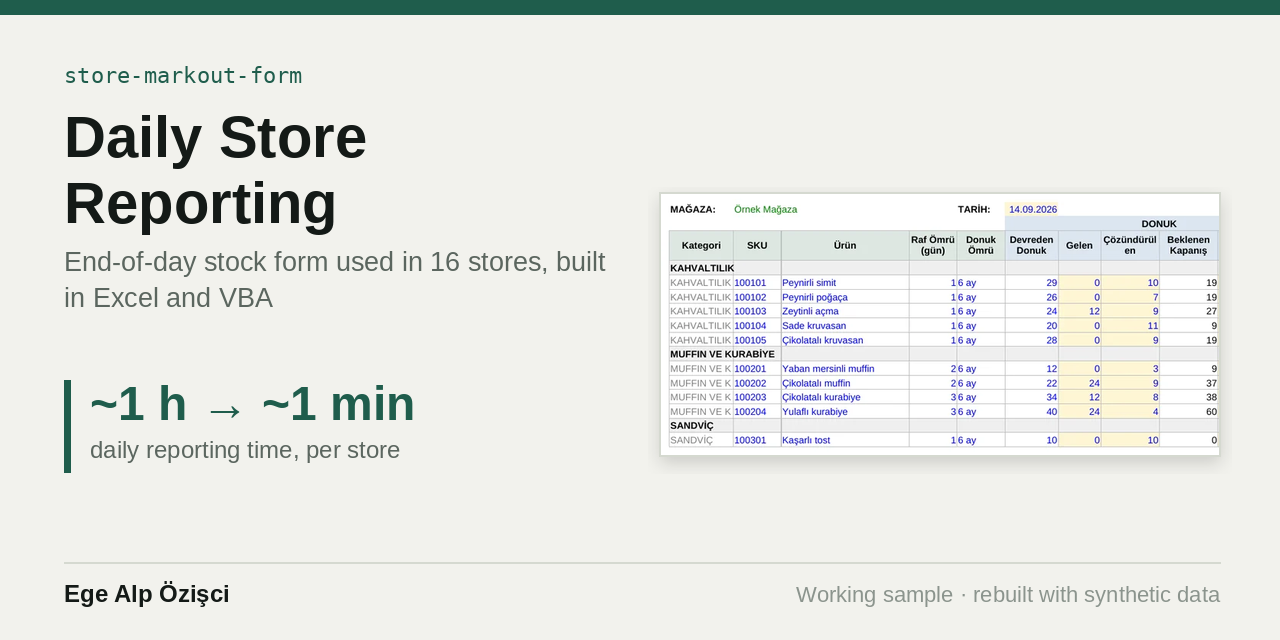Select Beklenen Kapanış value for Kaşarlı tost
1280x640 pixels.
[1189, 440]
